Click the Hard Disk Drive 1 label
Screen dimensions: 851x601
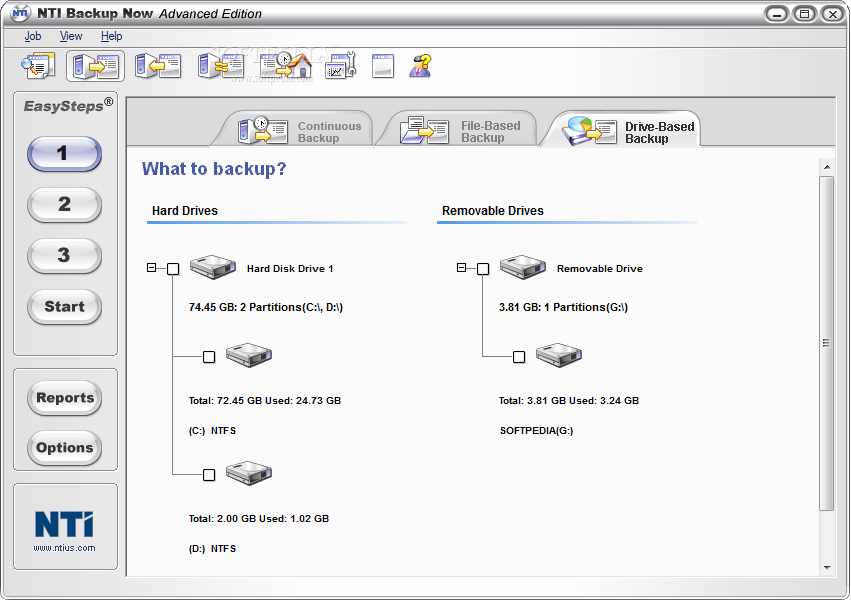(x=290, y=269)
